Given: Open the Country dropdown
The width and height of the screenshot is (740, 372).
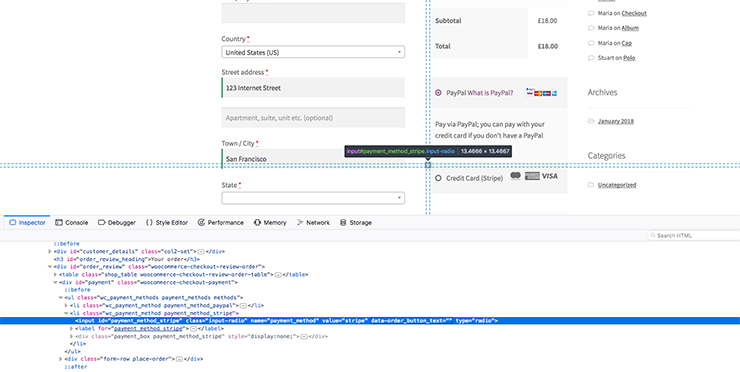Looking at the screenshot, I should [313, 52].
